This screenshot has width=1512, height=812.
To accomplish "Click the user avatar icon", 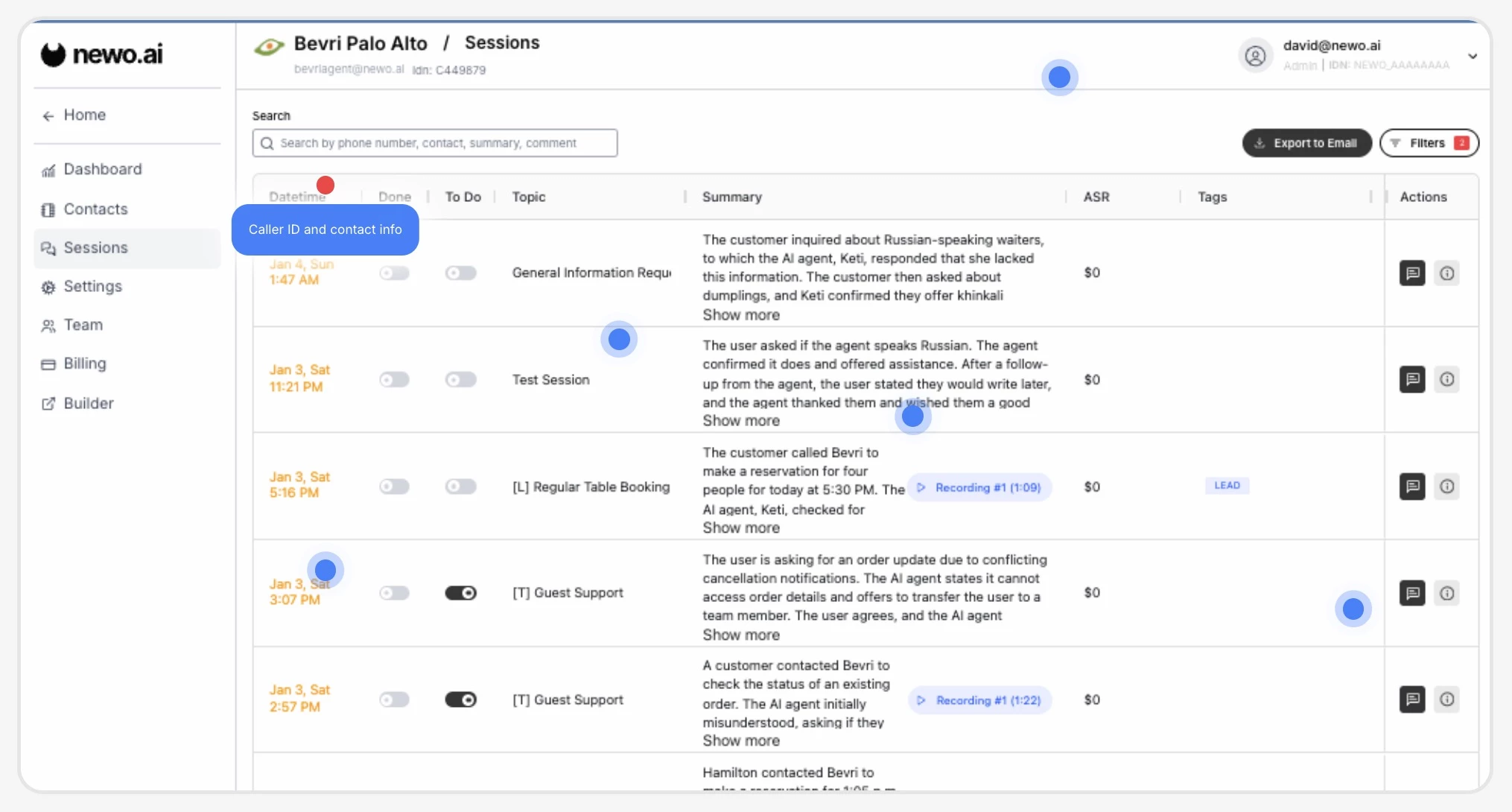I will [1255, 56].
